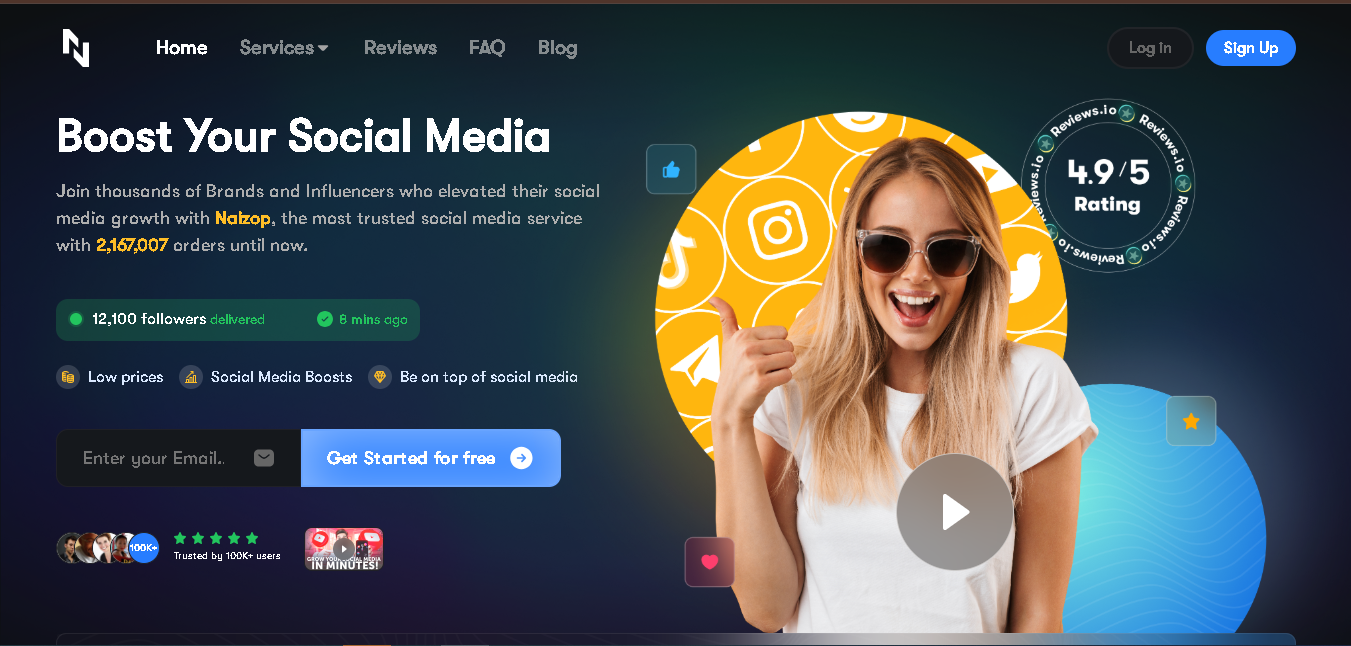Play the large hero video button
Screen dimensions: 1351x646
[x=954, y=512]
